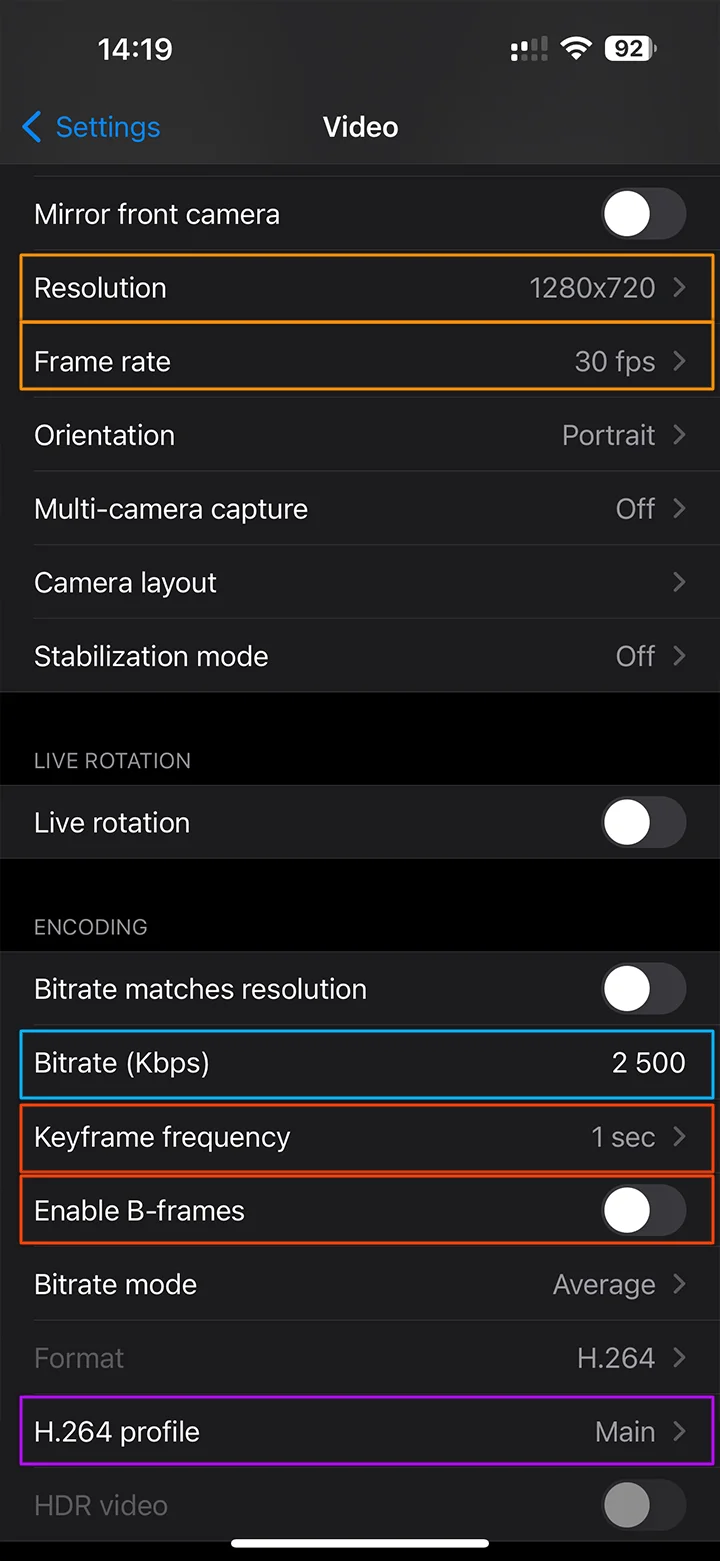Image resolution: width=720 pixels, height=1561 pixels.
Task: Tap the status bar clock
Action: point(135,49)
